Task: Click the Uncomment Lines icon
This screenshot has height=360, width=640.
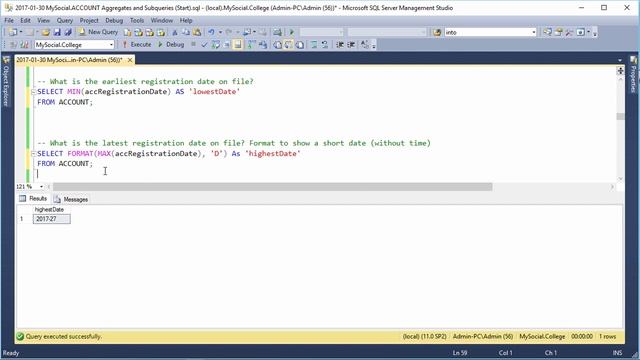Action: pos(324,44)
